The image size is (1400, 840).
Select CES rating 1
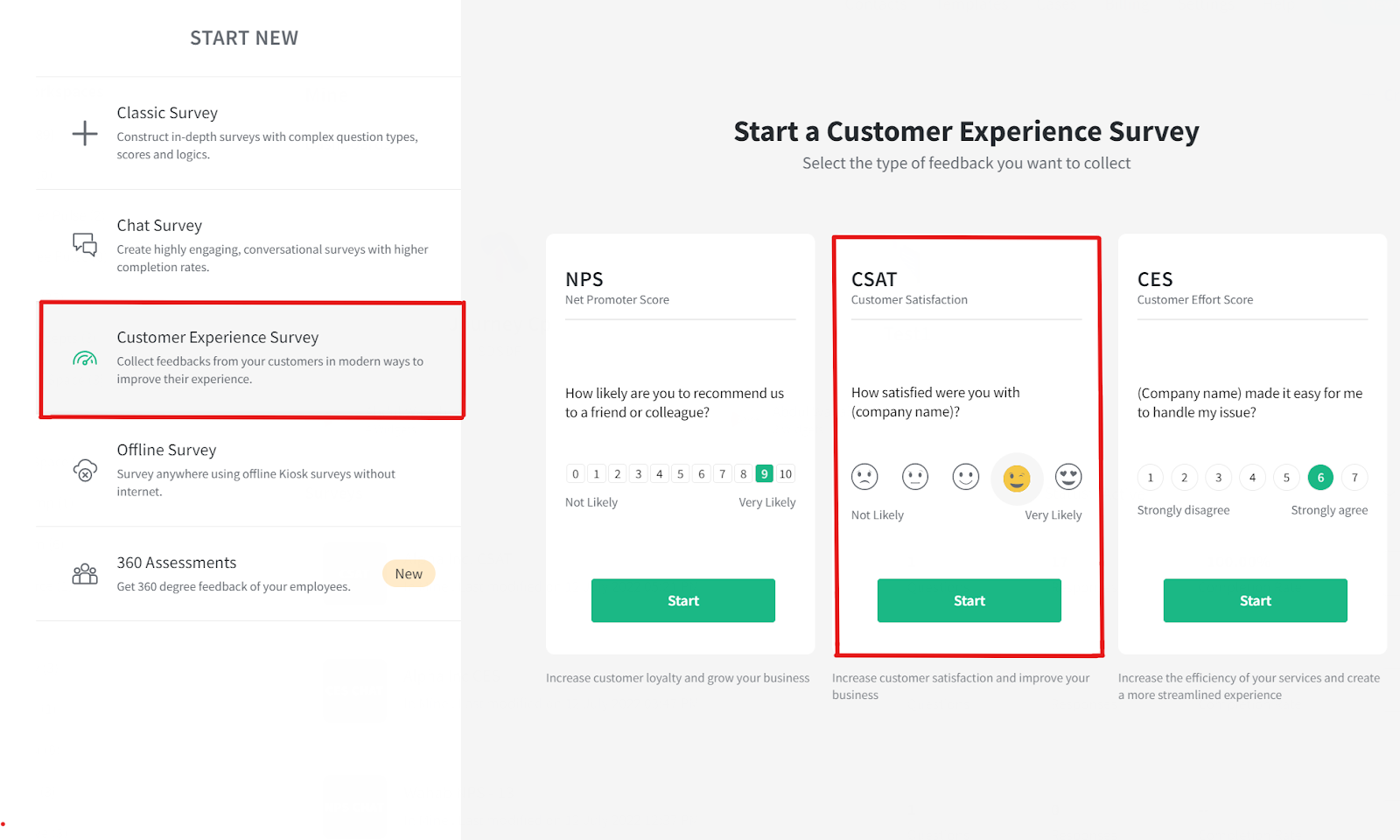pyautogui.click(x=1151, y=478)
